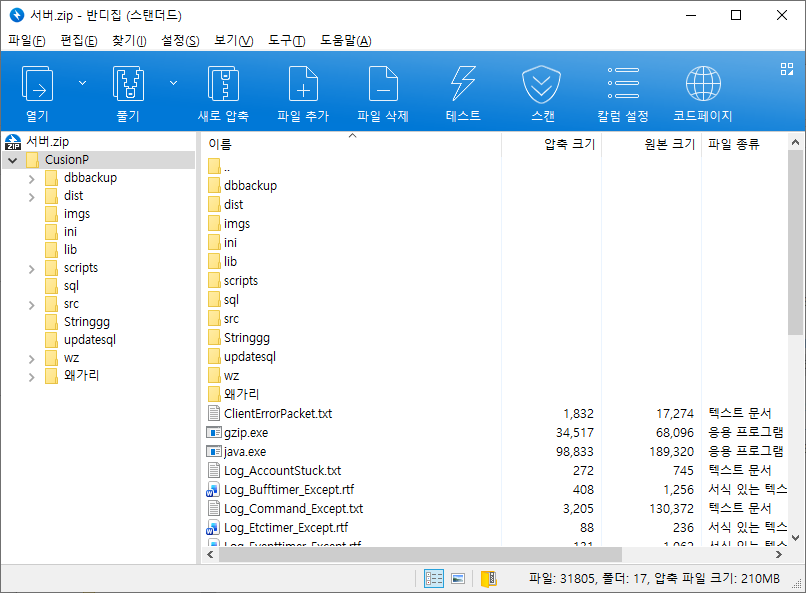Switch to detail list view icon in status bar

tap(434, 579)
